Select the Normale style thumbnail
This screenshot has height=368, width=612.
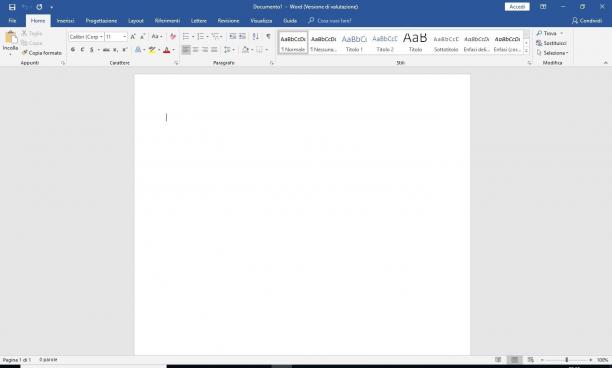(x=293, y=43)
